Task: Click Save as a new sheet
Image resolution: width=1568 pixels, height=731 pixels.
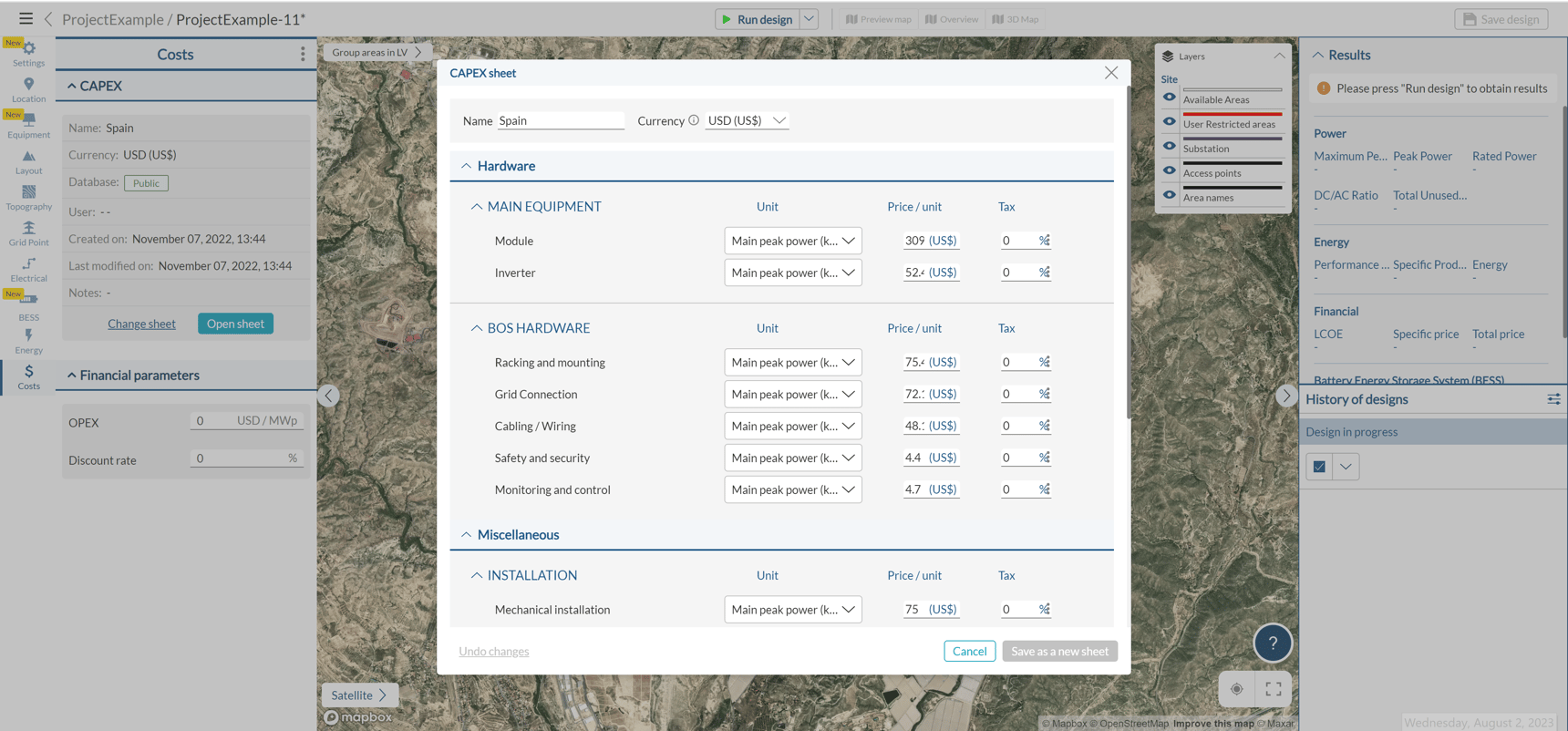Action: tap(1059, 651)
